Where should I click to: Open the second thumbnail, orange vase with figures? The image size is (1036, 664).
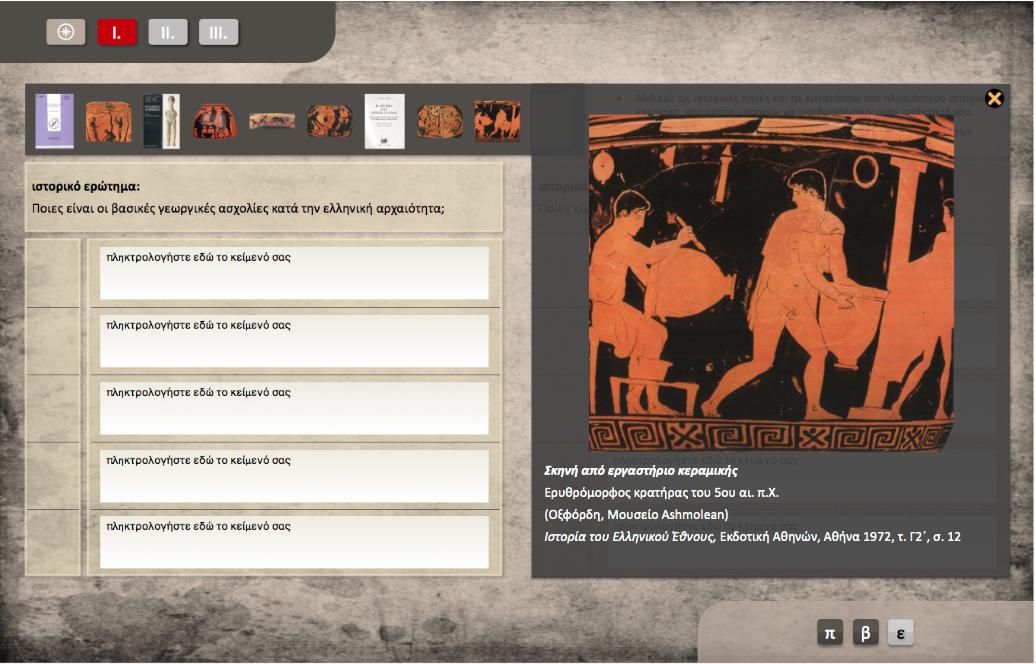point(108,122)
